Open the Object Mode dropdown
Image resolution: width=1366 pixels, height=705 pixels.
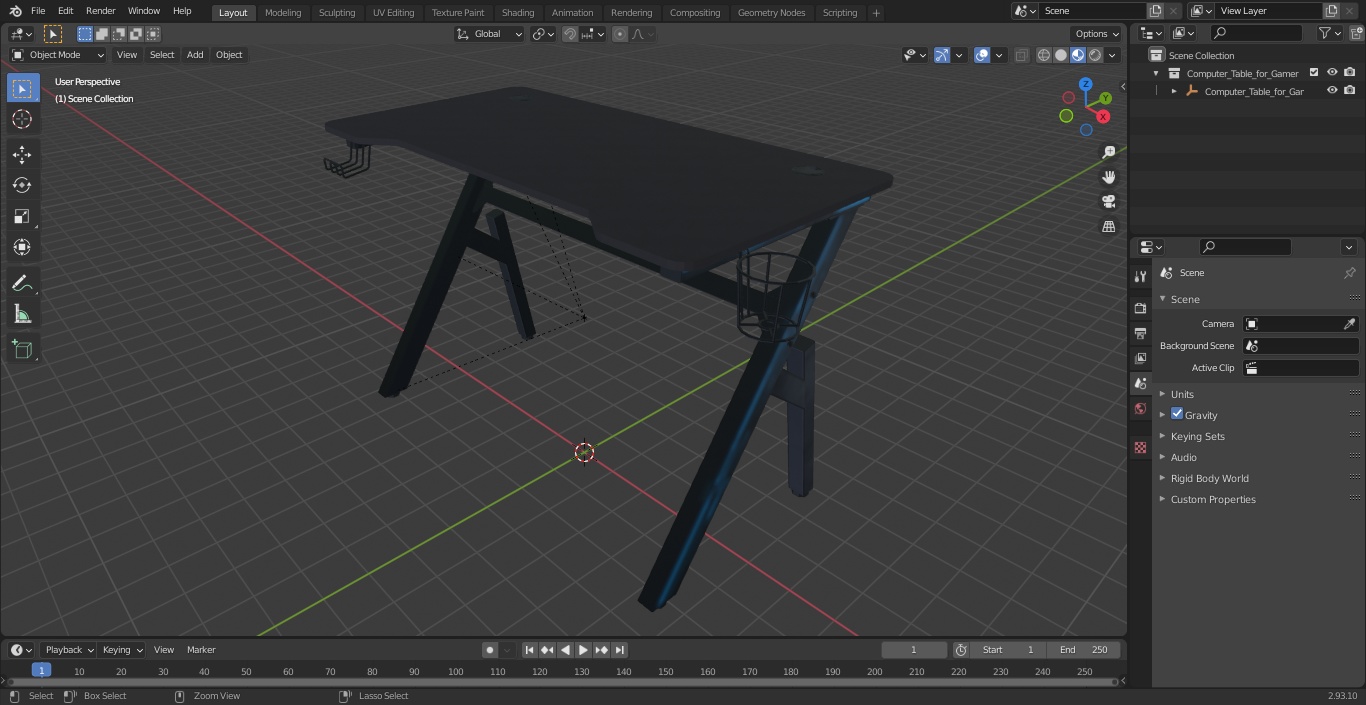click(x=58, y=55)
